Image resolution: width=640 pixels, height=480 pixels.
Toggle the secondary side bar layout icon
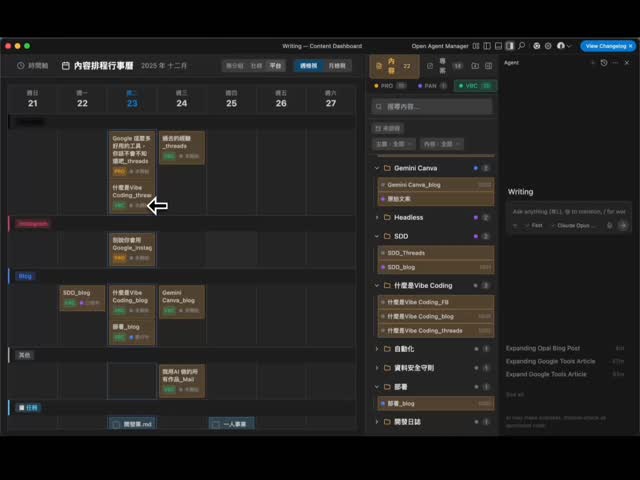point(509,46)
